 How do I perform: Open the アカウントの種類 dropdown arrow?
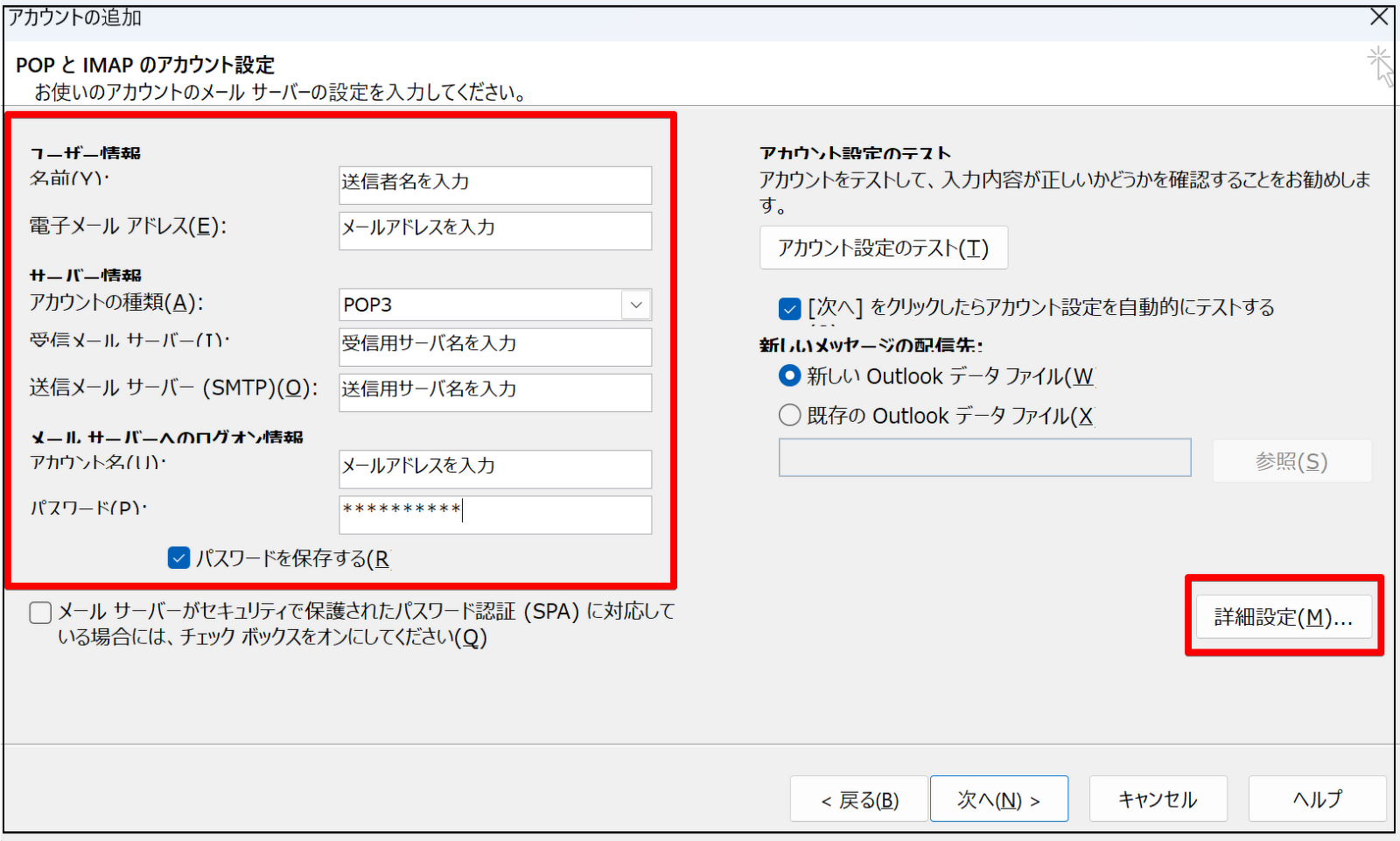tap(636, 305)
